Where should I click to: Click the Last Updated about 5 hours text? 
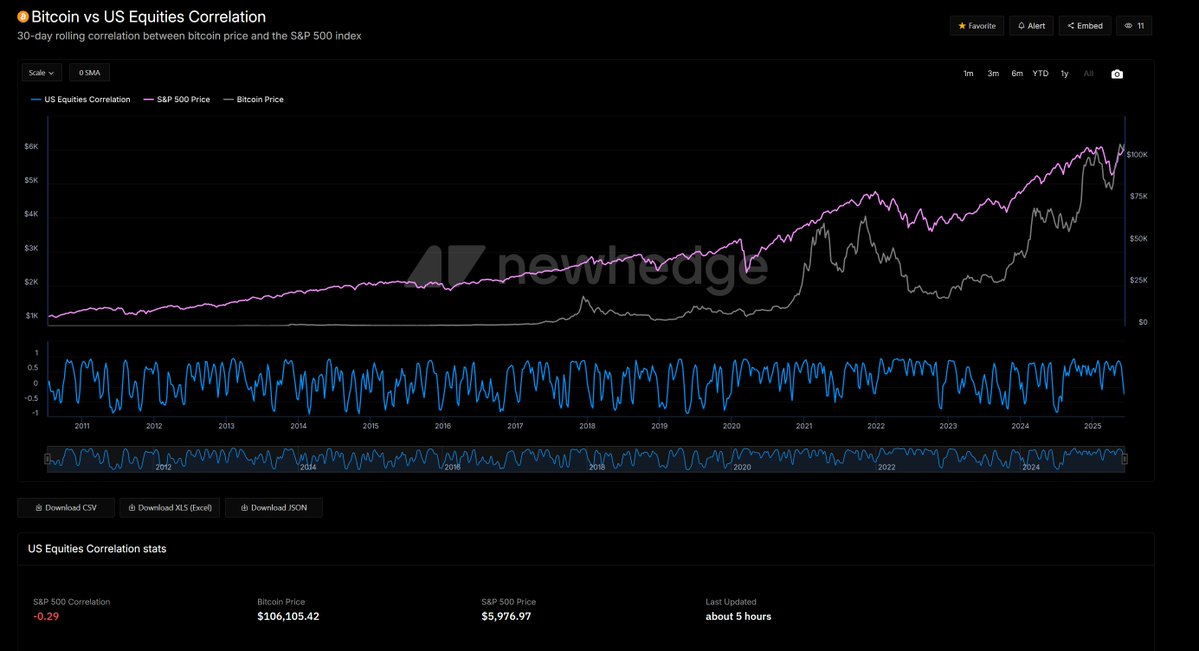click(738, 617)
